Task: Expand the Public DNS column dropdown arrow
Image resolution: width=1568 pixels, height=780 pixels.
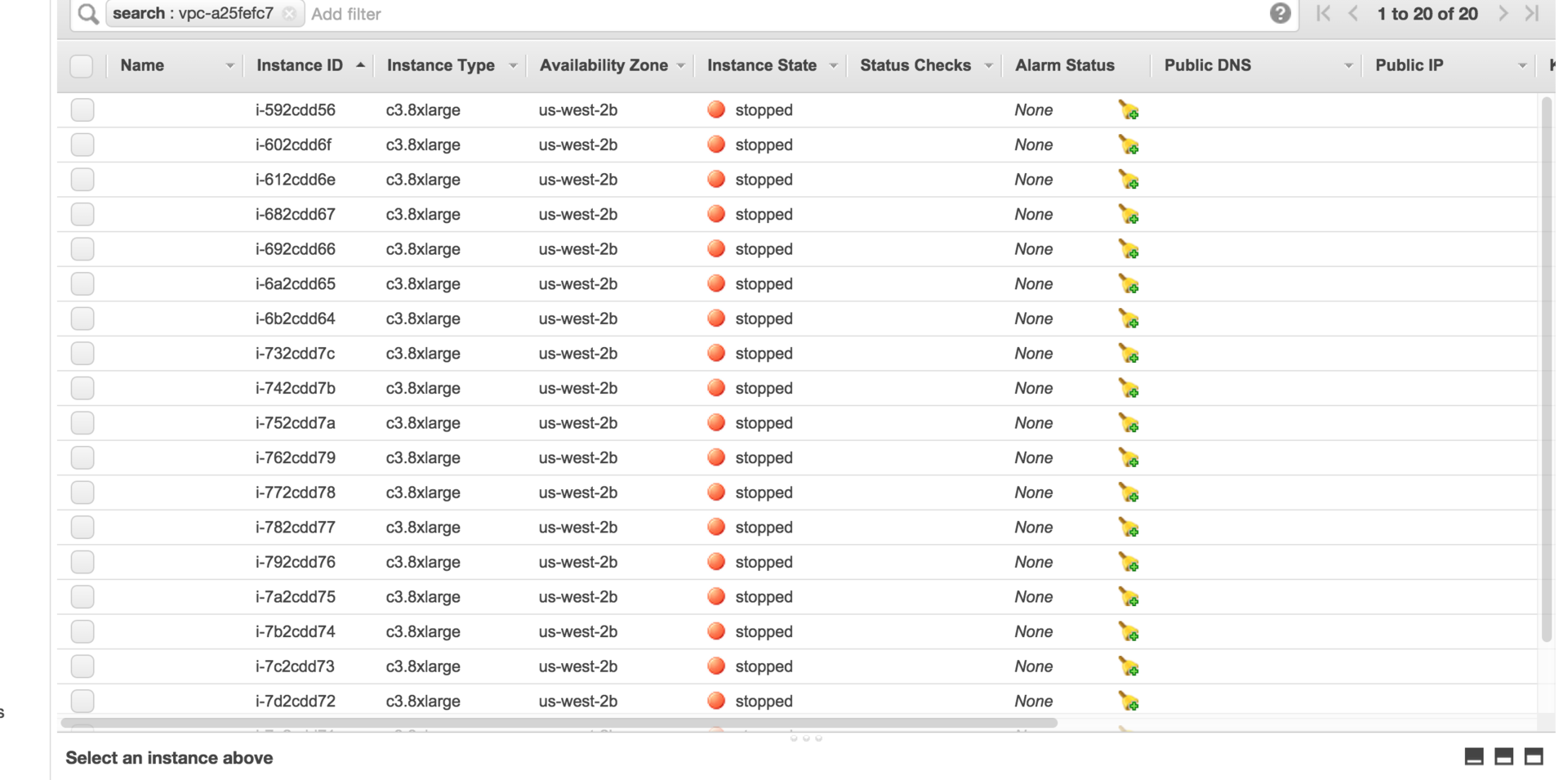Action: [1347, 65]
